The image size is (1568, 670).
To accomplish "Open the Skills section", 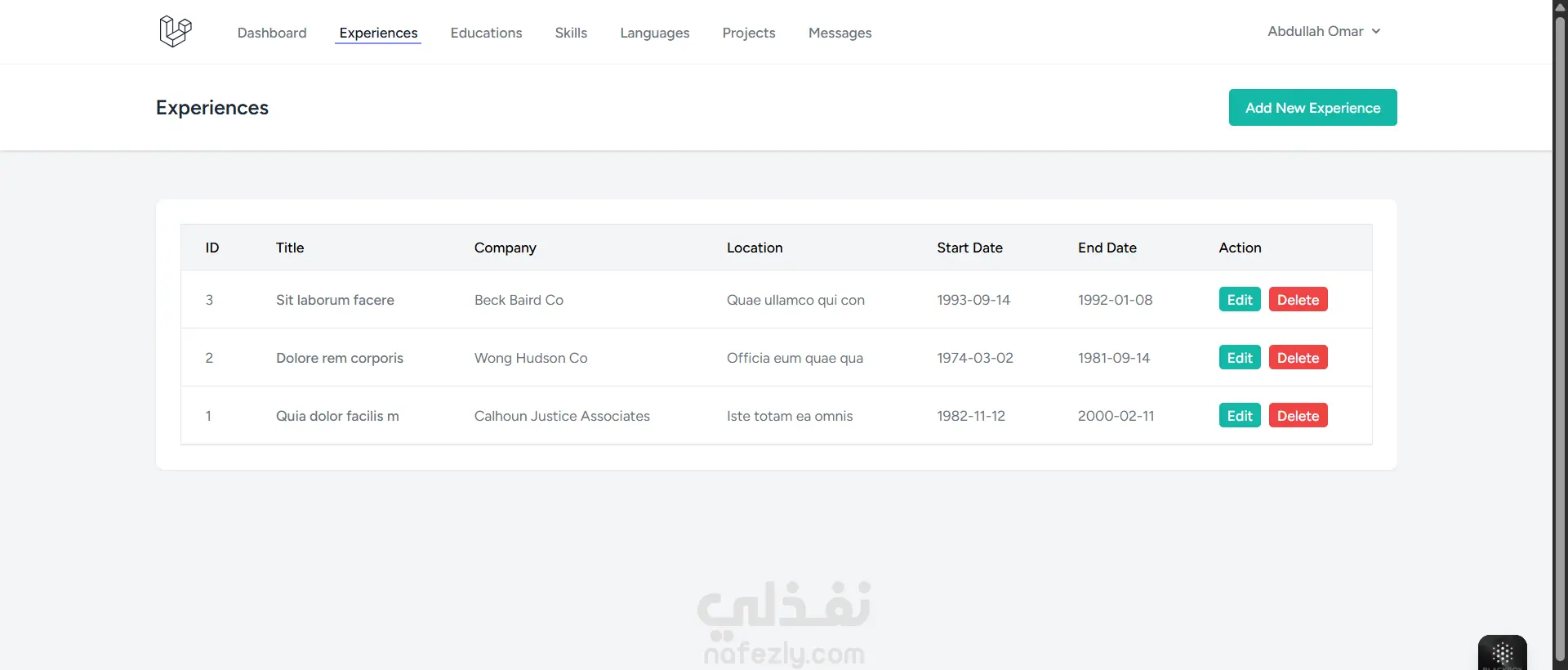I will pyautogui.click(x=571, y=33).
